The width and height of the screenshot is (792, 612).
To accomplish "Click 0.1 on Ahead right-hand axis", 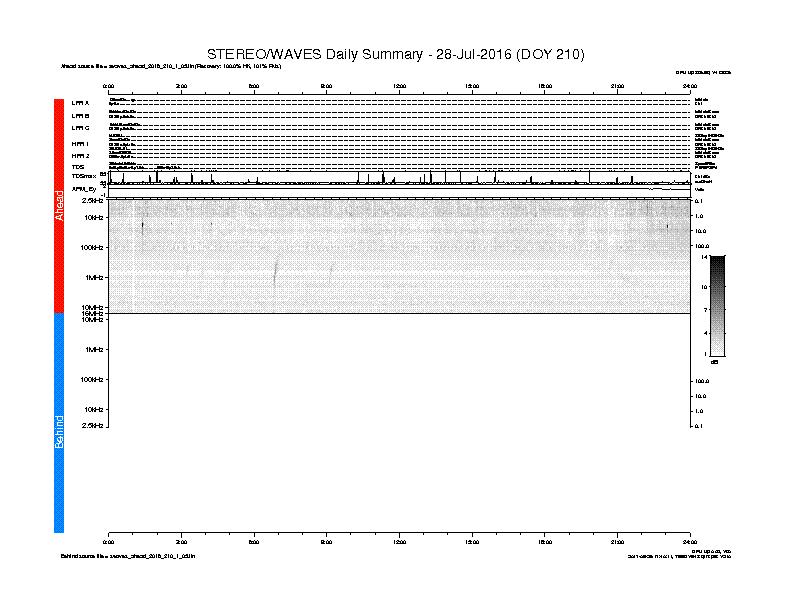I will pos(699,201).
